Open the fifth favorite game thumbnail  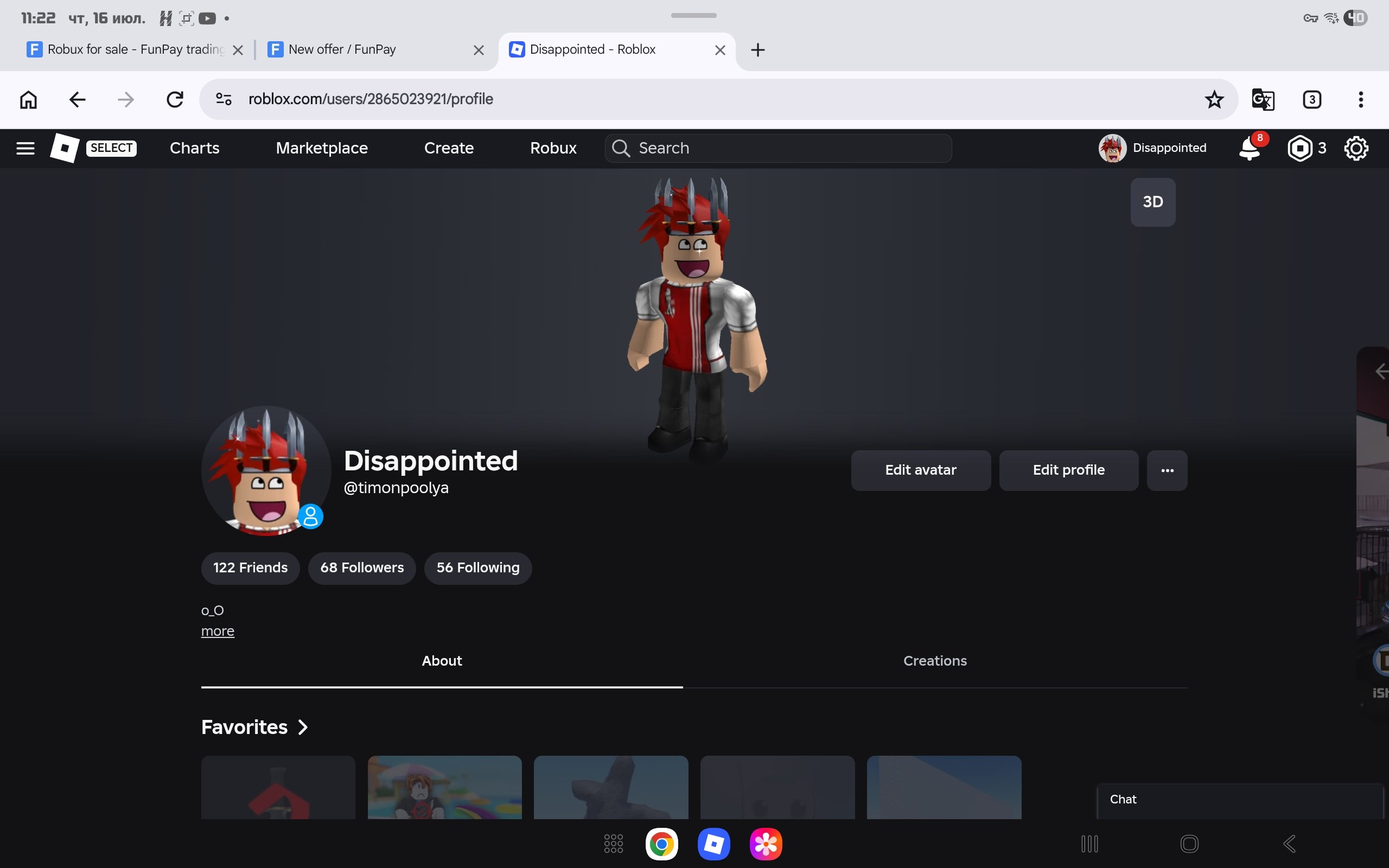point(944,787)
